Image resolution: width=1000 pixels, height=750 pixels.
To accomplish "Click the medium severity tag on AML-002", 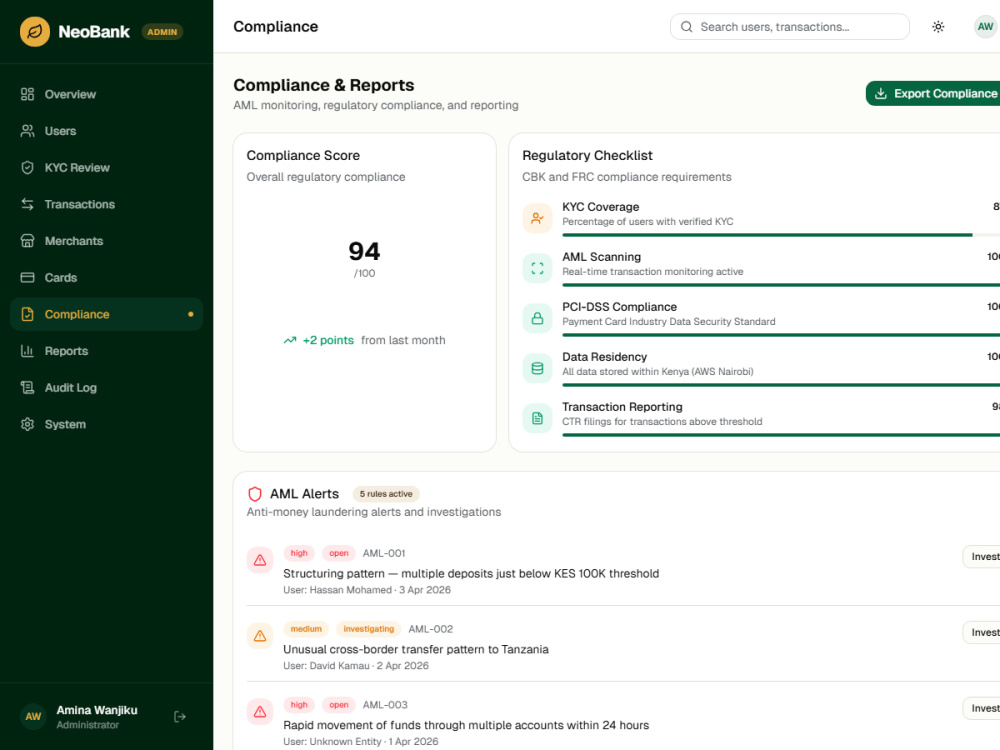I will [306, 629].
